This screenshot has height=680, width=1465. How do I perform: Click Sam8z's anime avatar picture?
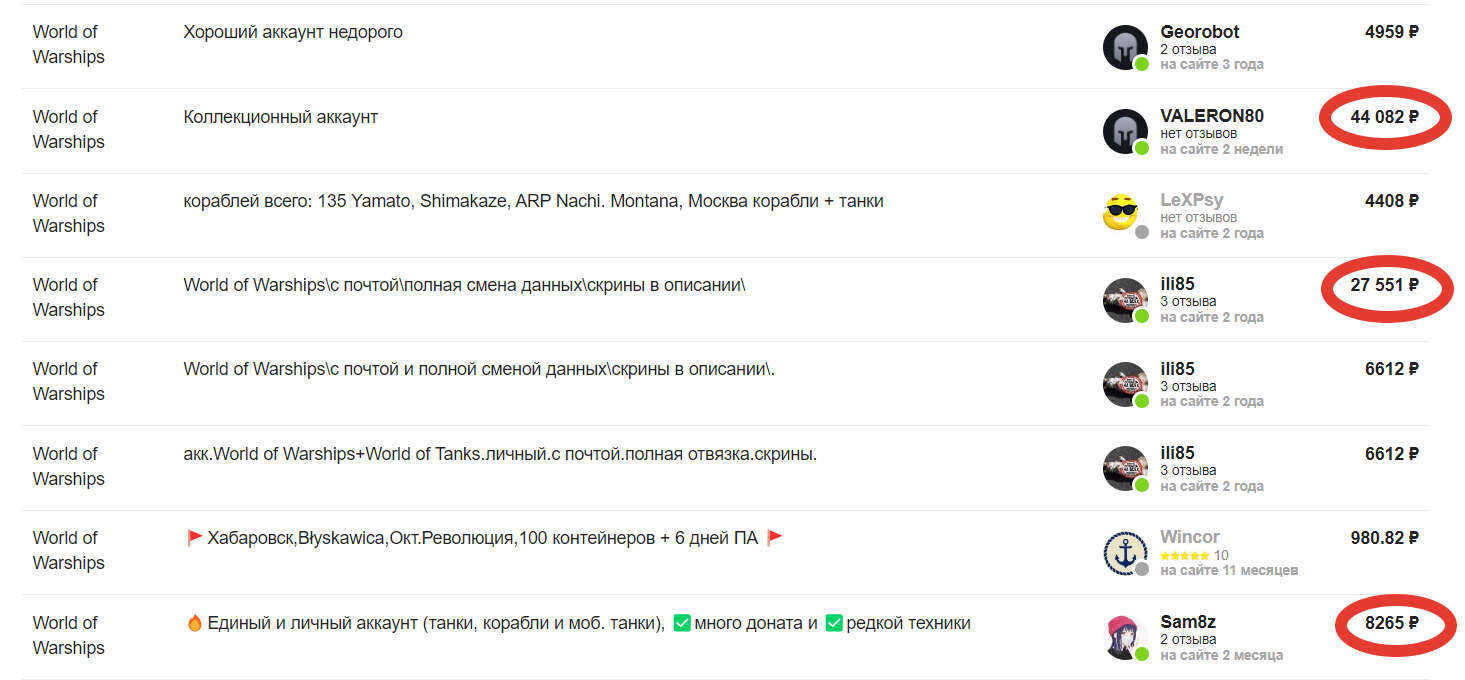[1124, 637]
